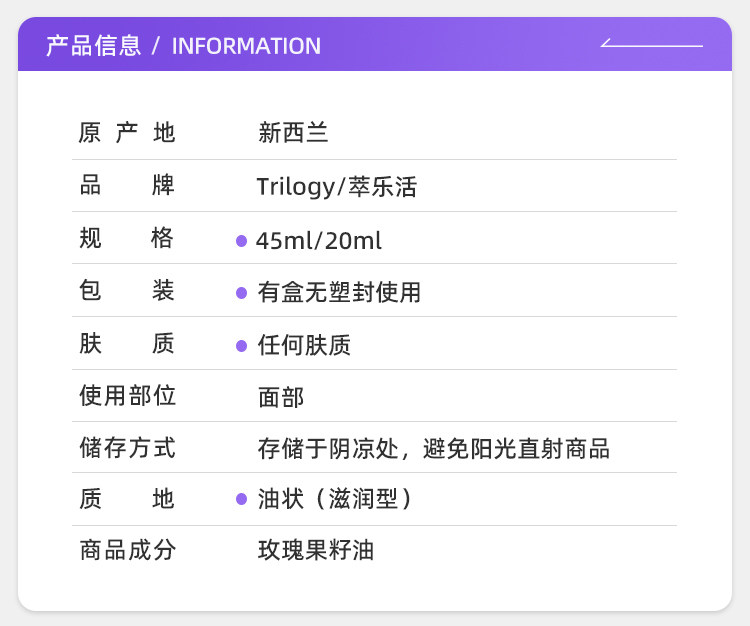Click the 产品信息 / INFORMATION header title

click(183, 46)
